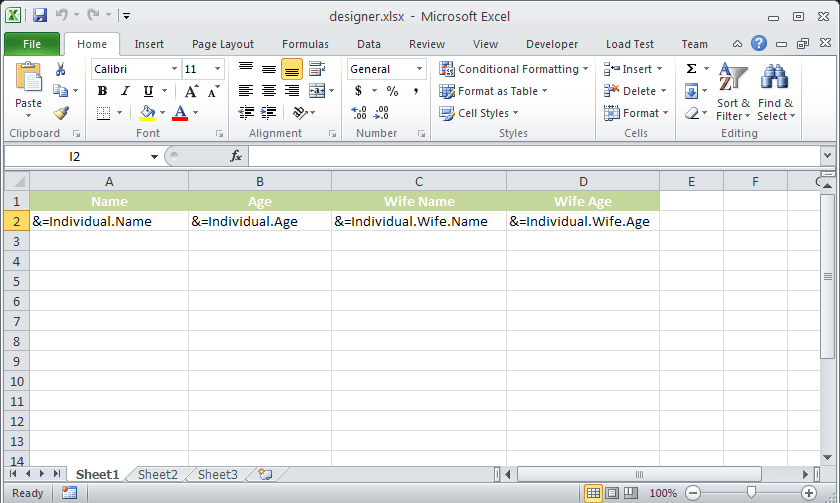Click in the formula bar input
This screenshot has width=840, height=503.
[x=534, y=156]
